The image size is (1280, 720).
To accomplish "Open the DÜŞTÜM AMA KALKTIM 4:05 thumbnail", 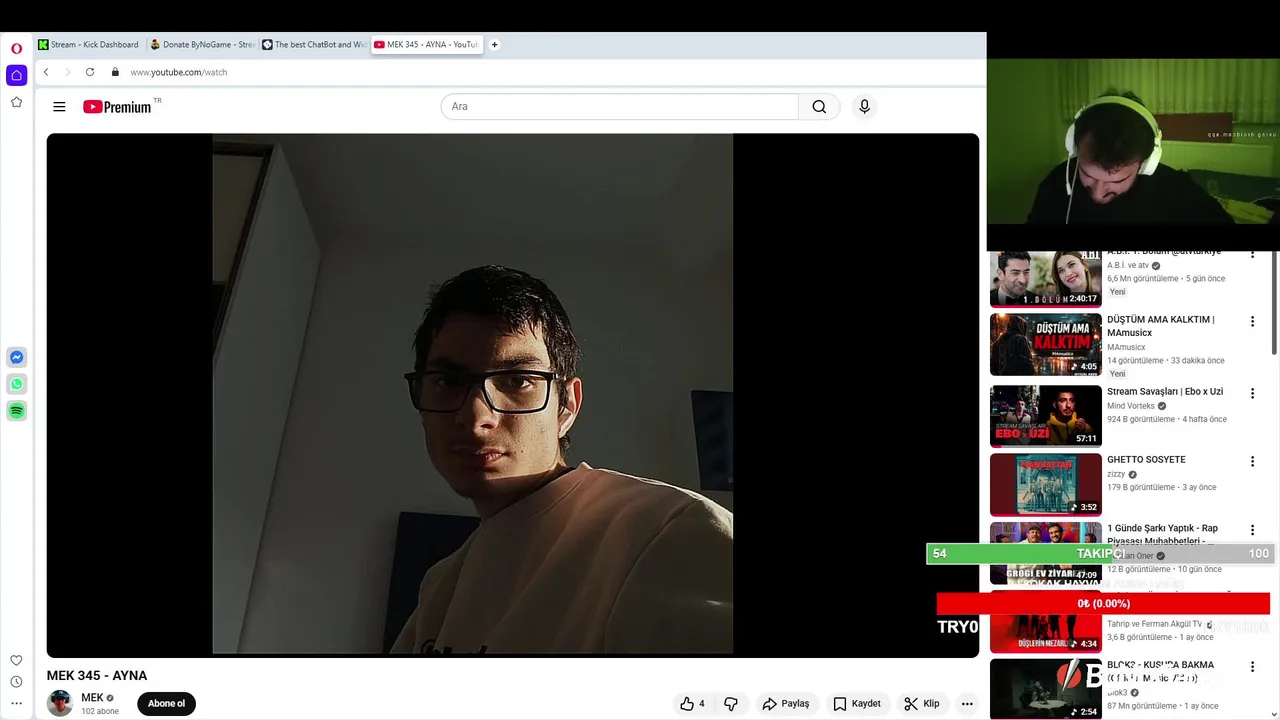I will 1045,345.
